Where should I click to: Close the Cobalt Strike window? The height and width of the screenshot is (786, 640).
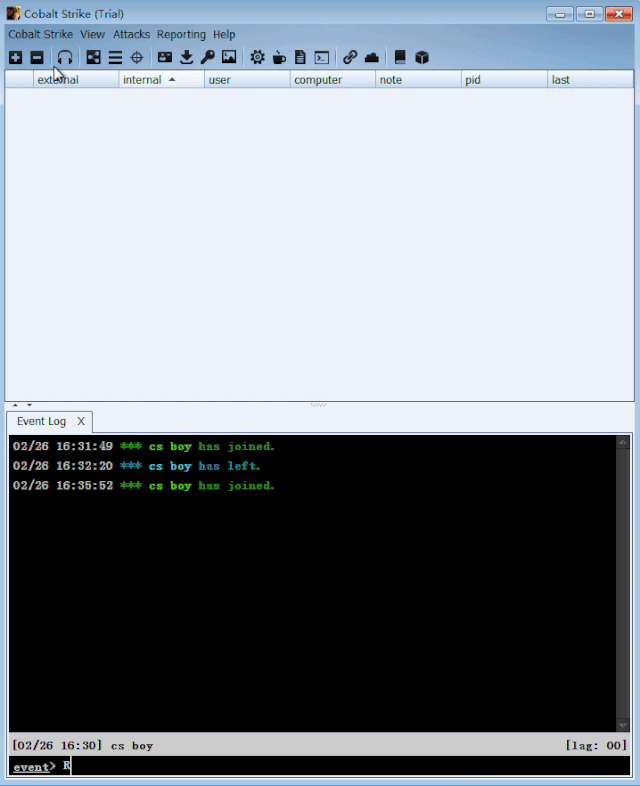619,14
